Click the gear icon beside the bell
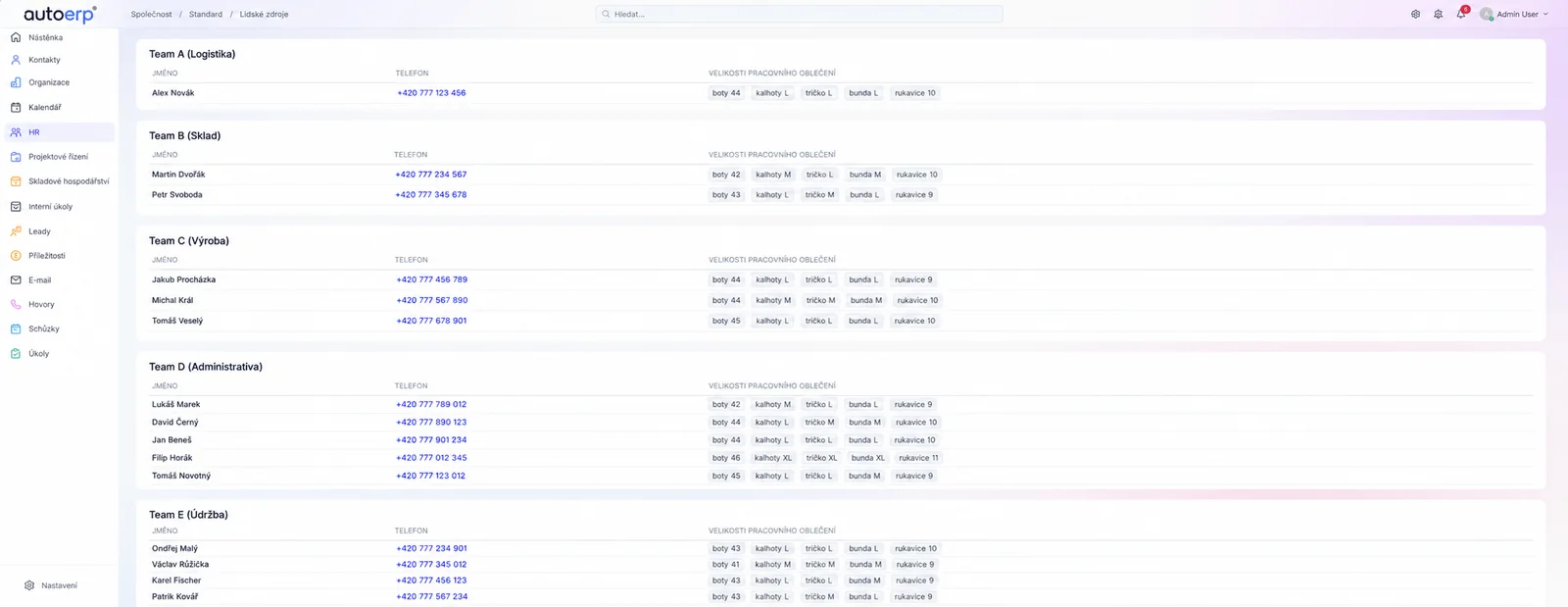 pos(1438,15)
